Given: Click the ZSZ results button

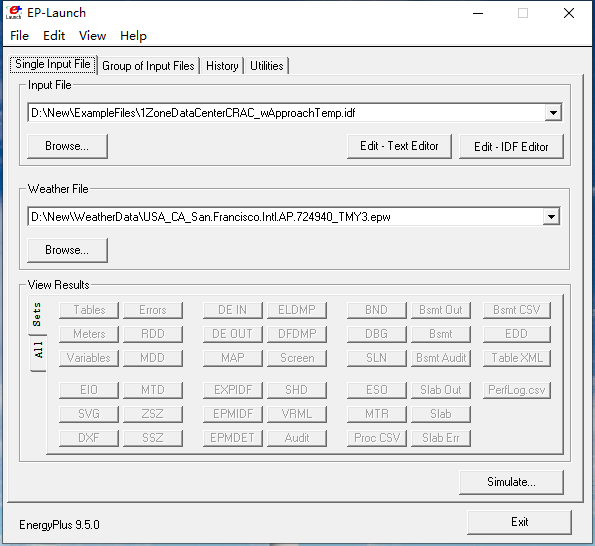Looking at the screenshot, I should [153, 414].
